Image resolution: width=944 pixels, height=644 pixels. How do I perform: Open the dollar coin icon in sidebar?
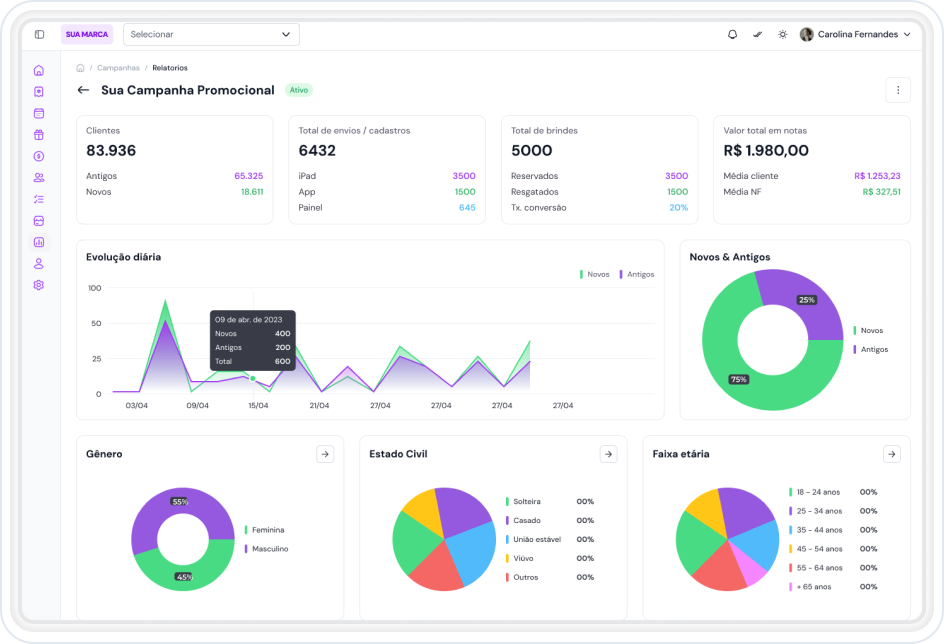coord(39,156)
